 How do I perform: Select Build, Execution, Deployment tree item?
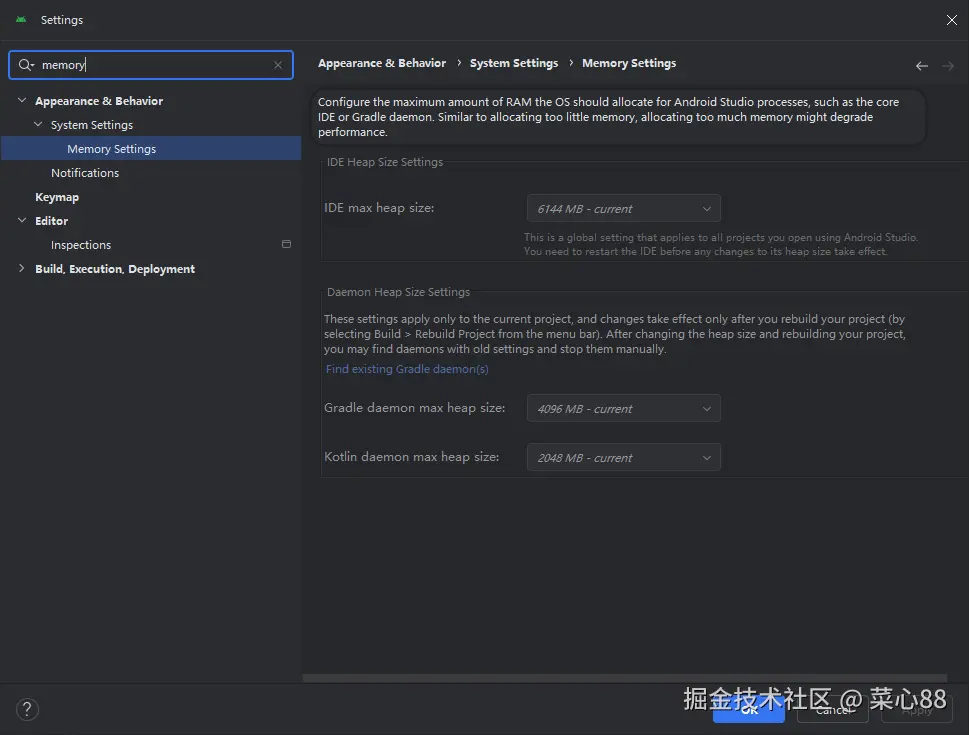coord(115,269)
